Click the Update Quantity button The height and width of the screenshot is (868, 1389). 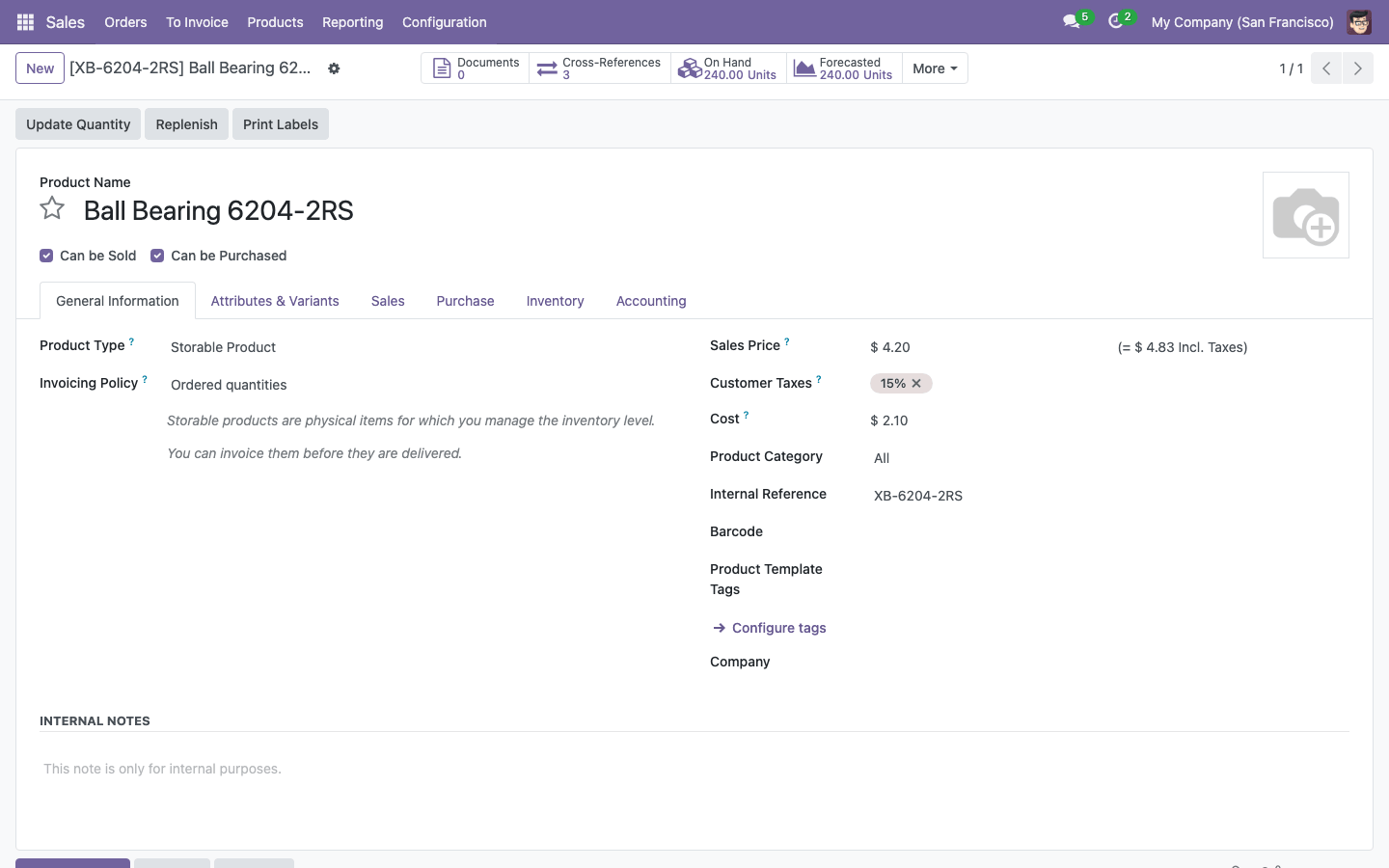tap(78, 124)
